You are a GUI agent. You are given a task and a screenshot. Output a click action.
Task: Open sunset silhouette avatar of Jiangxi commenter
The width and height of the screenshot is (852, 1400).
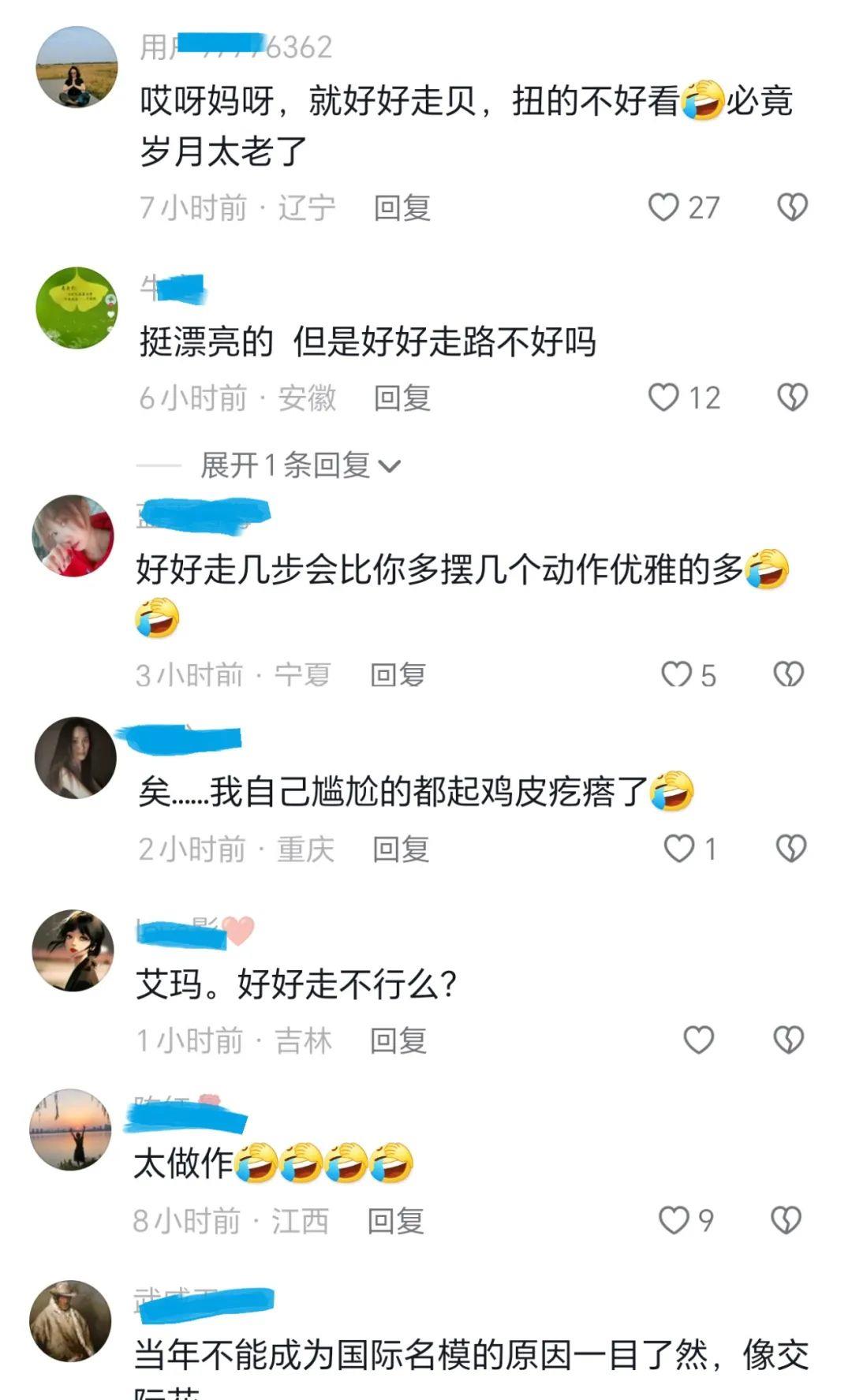(x=70, y=1129)
